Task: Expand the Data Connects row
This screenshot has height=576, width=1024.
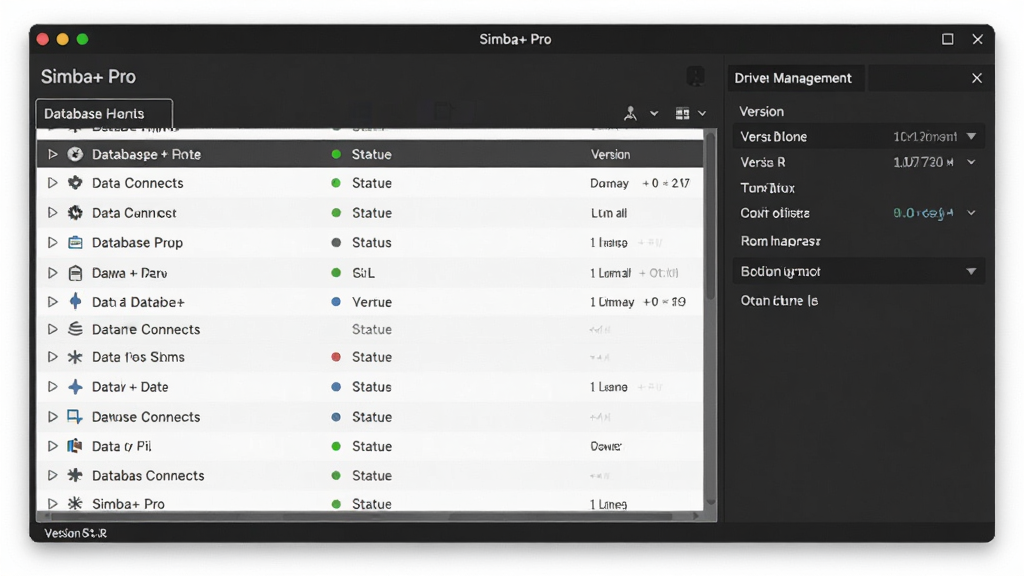Action: click(52, 183)
